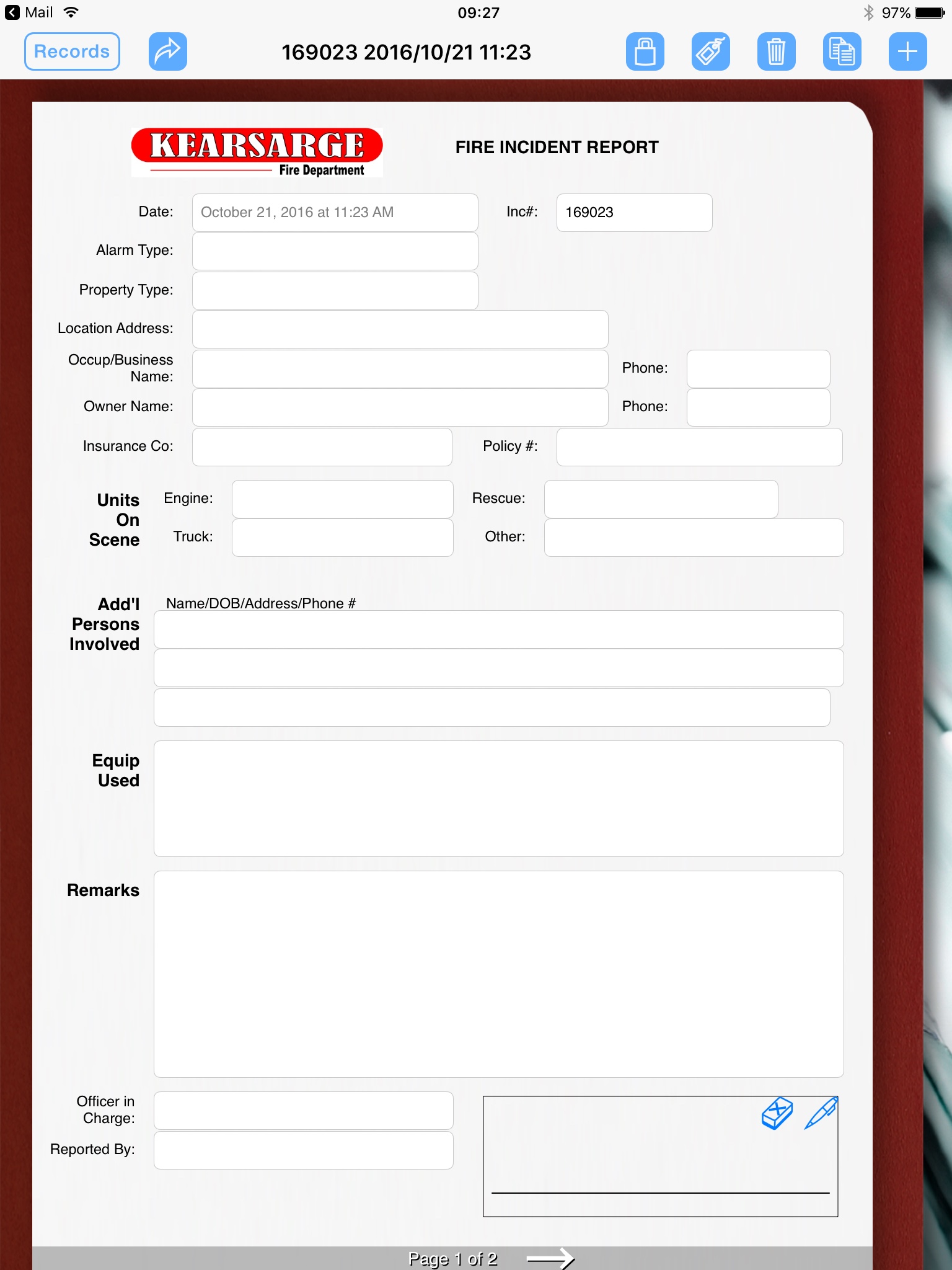Tap the third Add'l Persons Involved line
The width and height of the screenshot is (952, 1270).
coord(491,708)
